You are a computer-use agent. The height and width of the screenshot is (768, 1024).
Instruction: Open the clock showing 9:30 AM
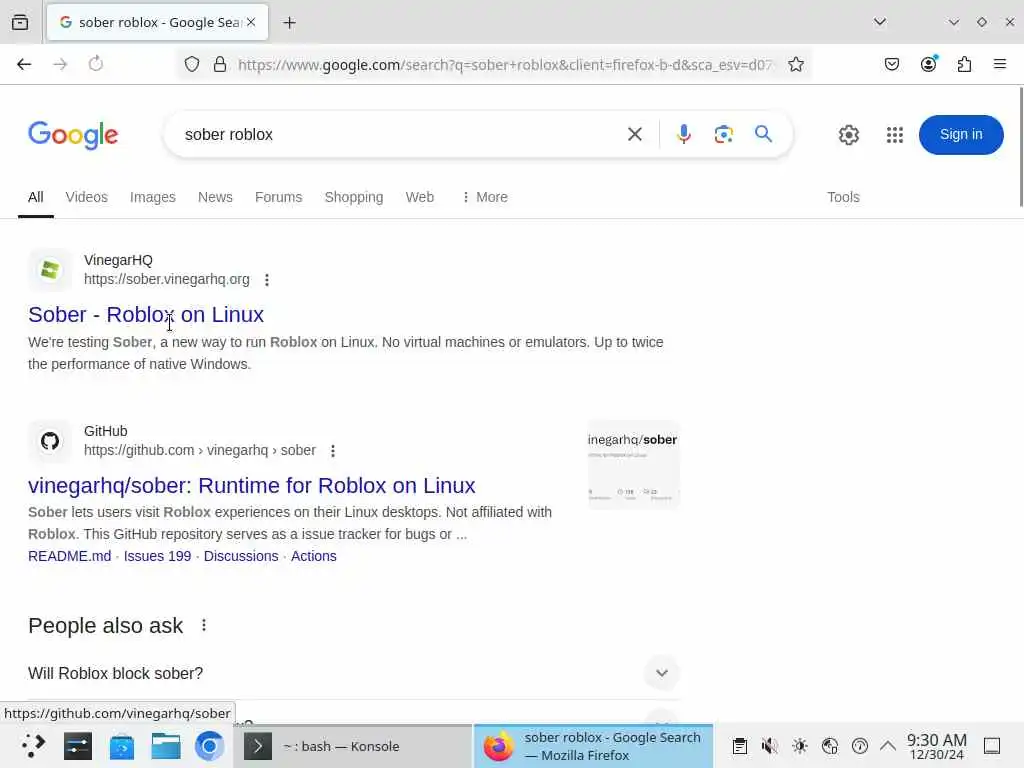936,746
